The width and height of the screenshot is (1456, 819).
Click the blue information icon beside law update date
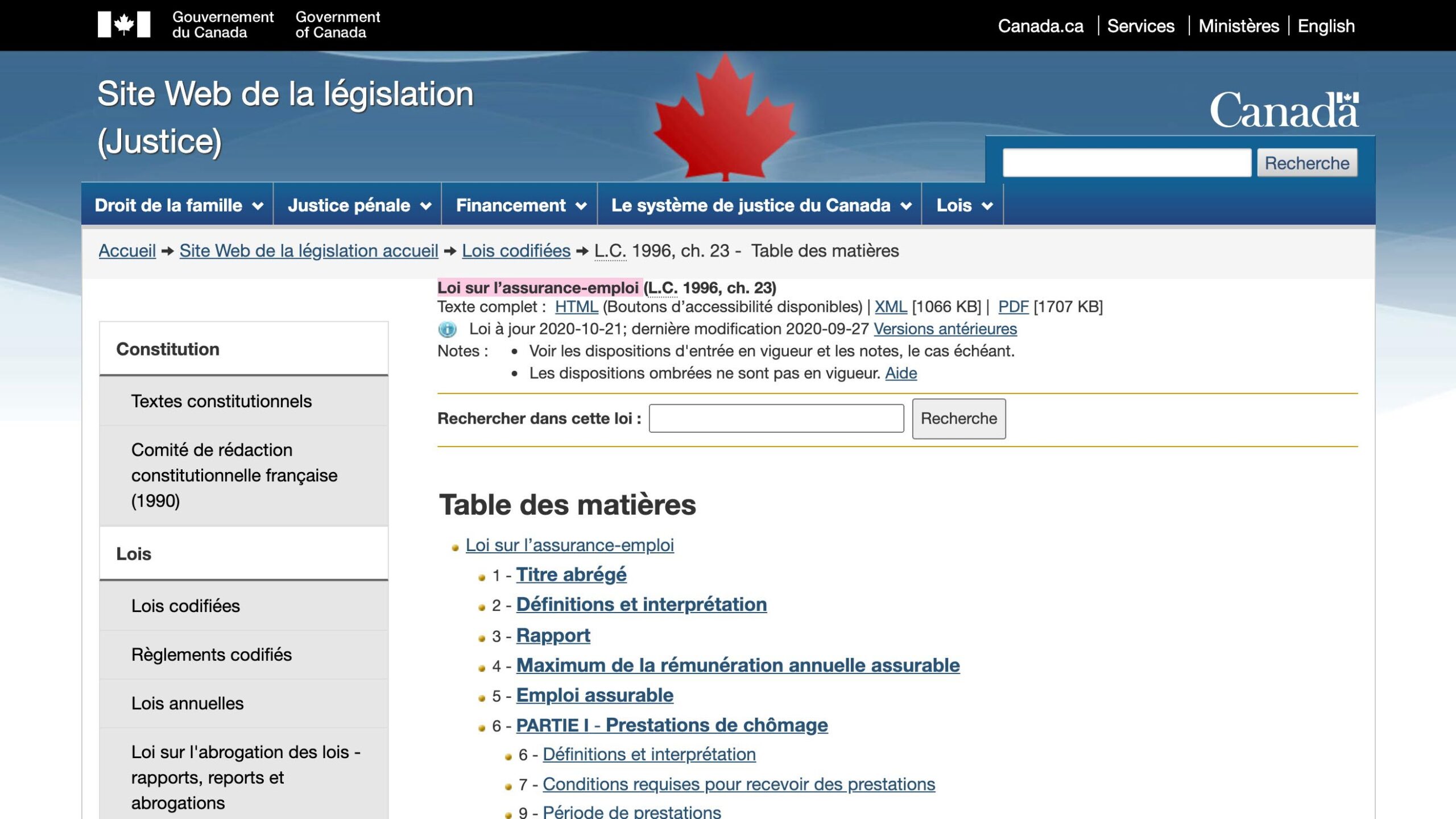[449, 329]
